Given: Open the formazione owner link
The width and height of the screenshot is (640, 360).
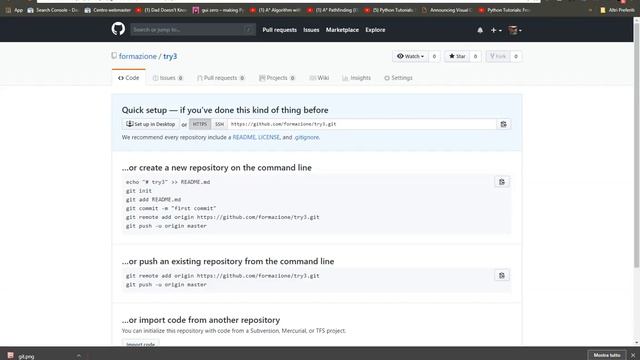Looking at the screenshot, I should pos(138,56).
